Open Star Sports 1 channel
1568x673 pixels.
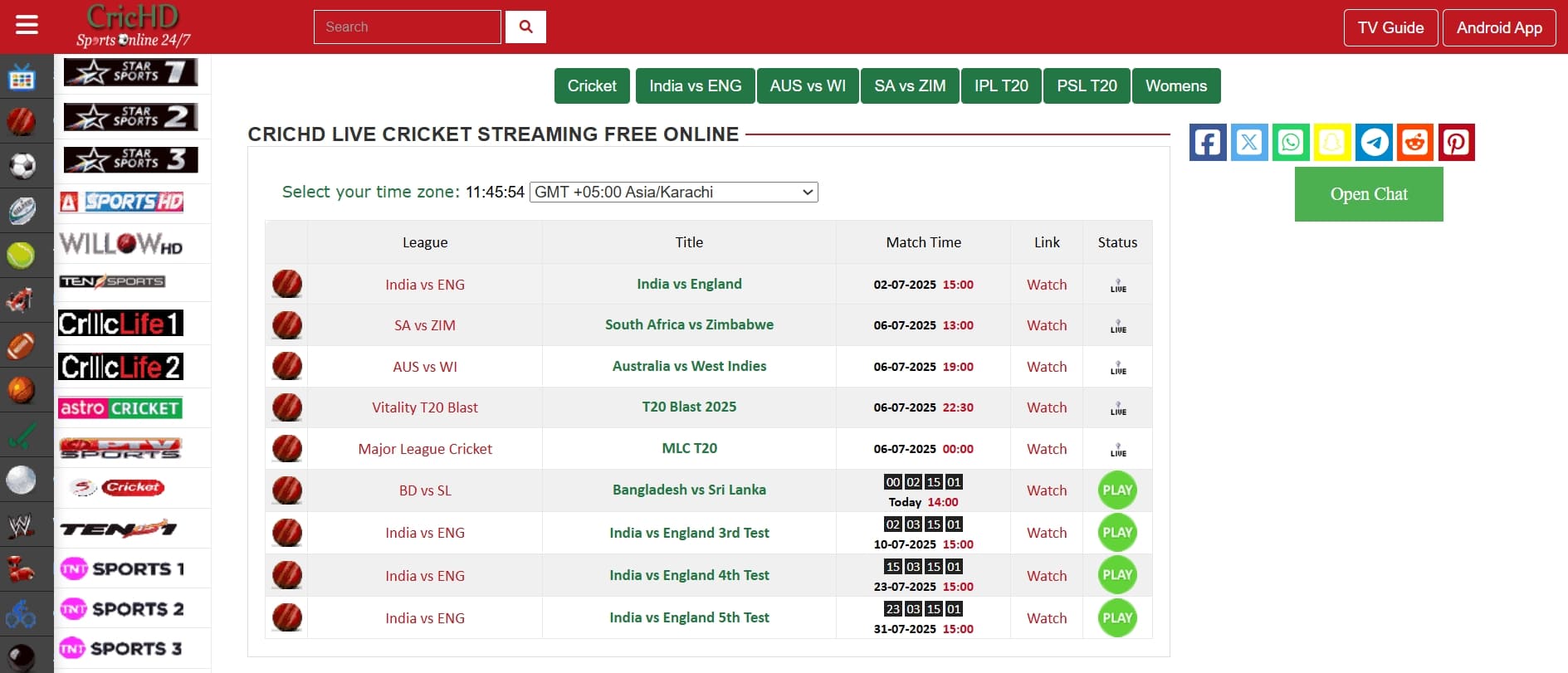pyautogui.click(x=130, y=72)
